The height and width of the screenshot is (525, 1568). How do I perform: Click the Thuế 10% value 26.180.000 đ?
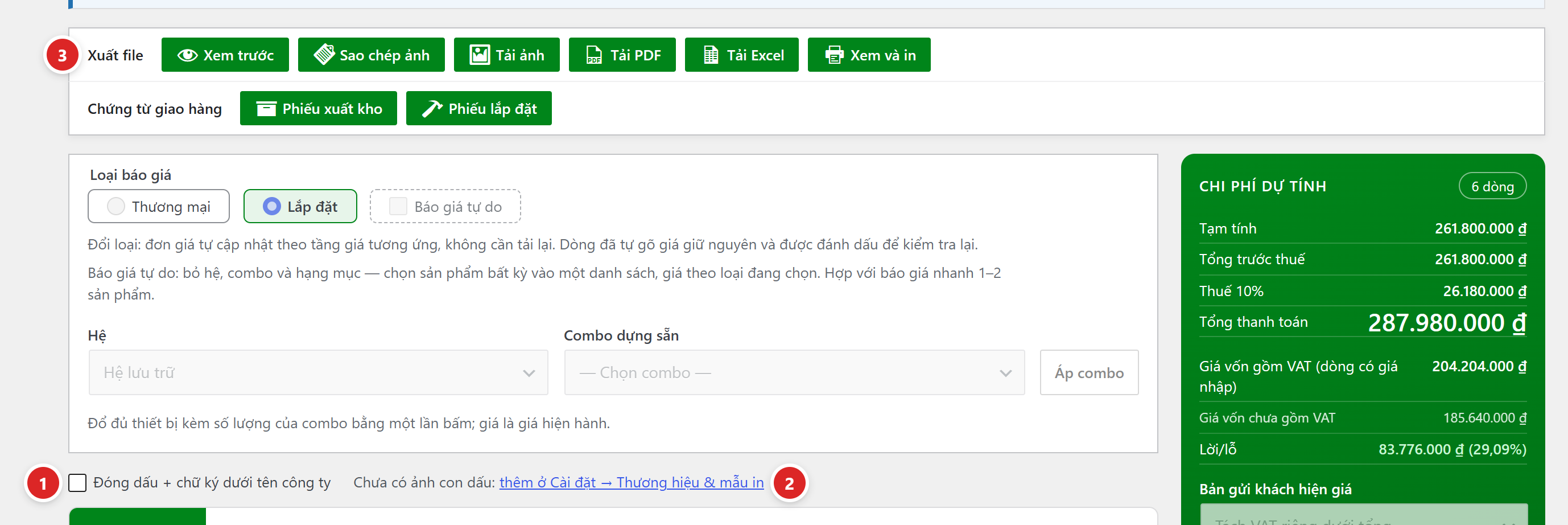click(1484, 291)
